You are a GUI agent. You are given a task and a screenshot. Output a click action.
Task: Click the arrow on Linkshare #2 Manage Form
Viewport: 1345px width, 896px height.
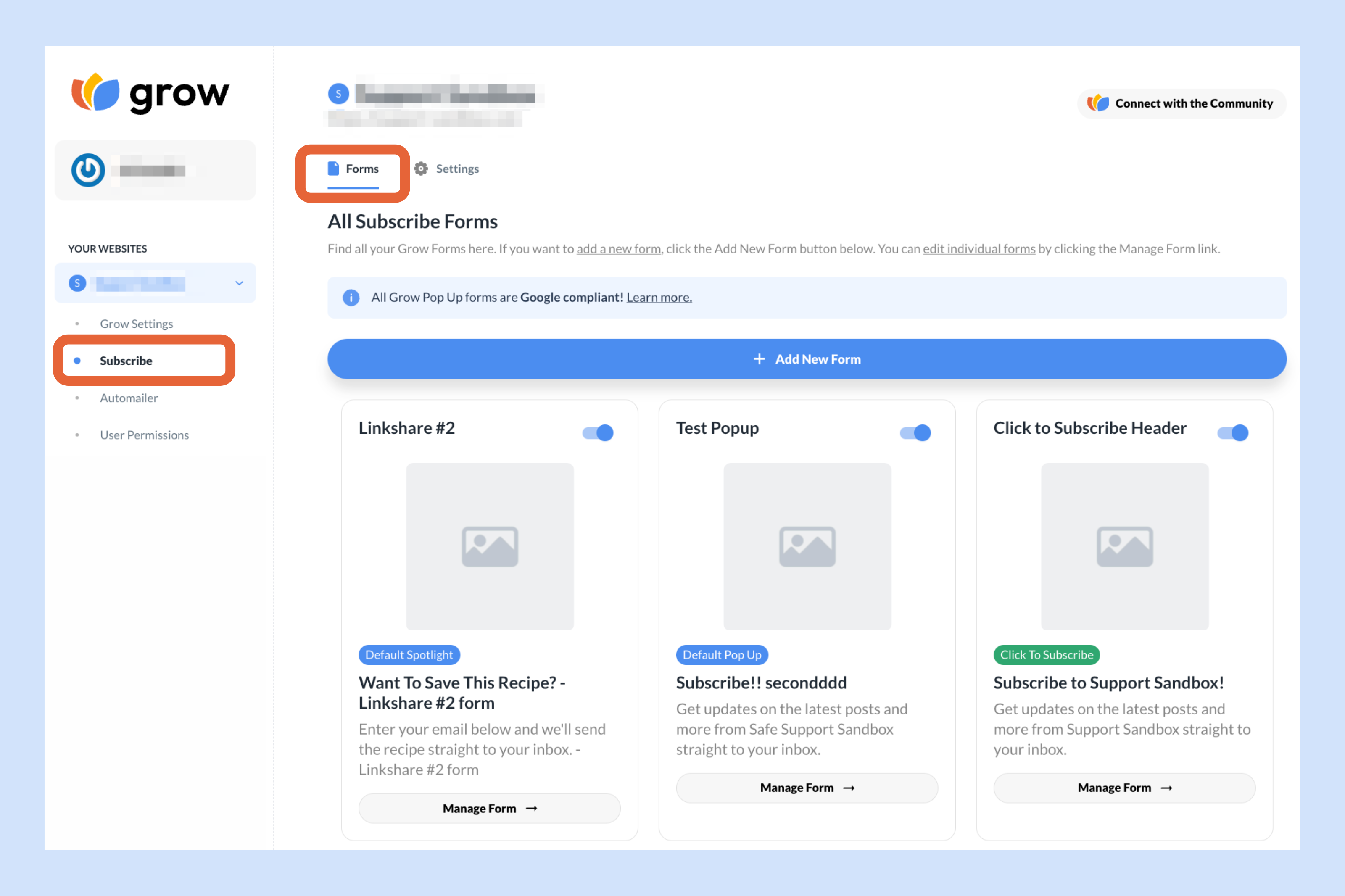pos(531,808)
